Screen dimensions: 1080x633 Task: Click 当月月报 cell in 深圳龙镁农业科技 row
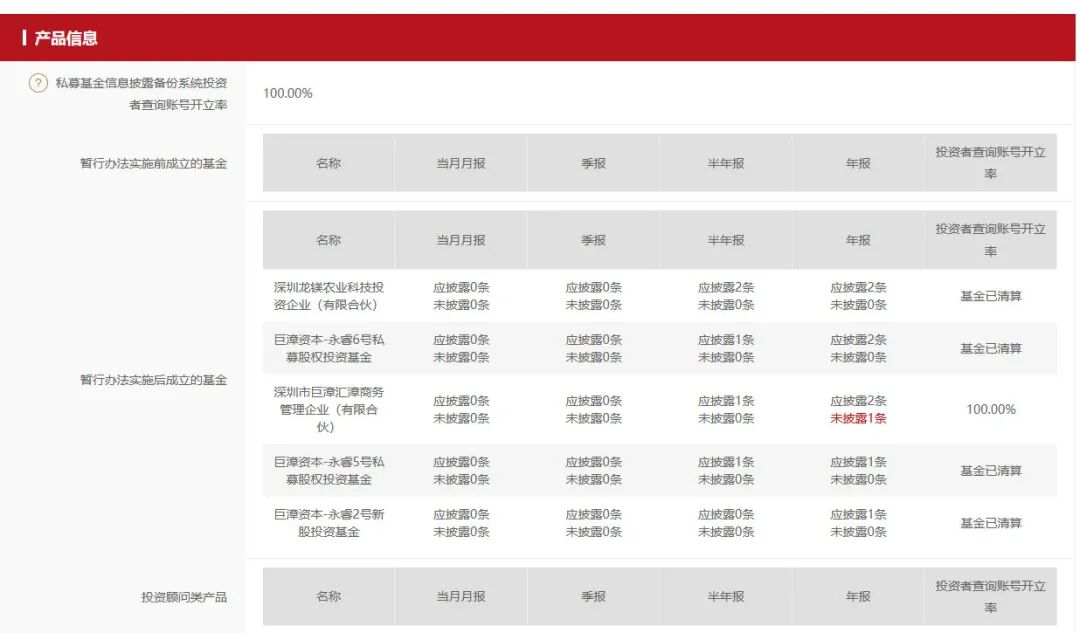point(461,296)
